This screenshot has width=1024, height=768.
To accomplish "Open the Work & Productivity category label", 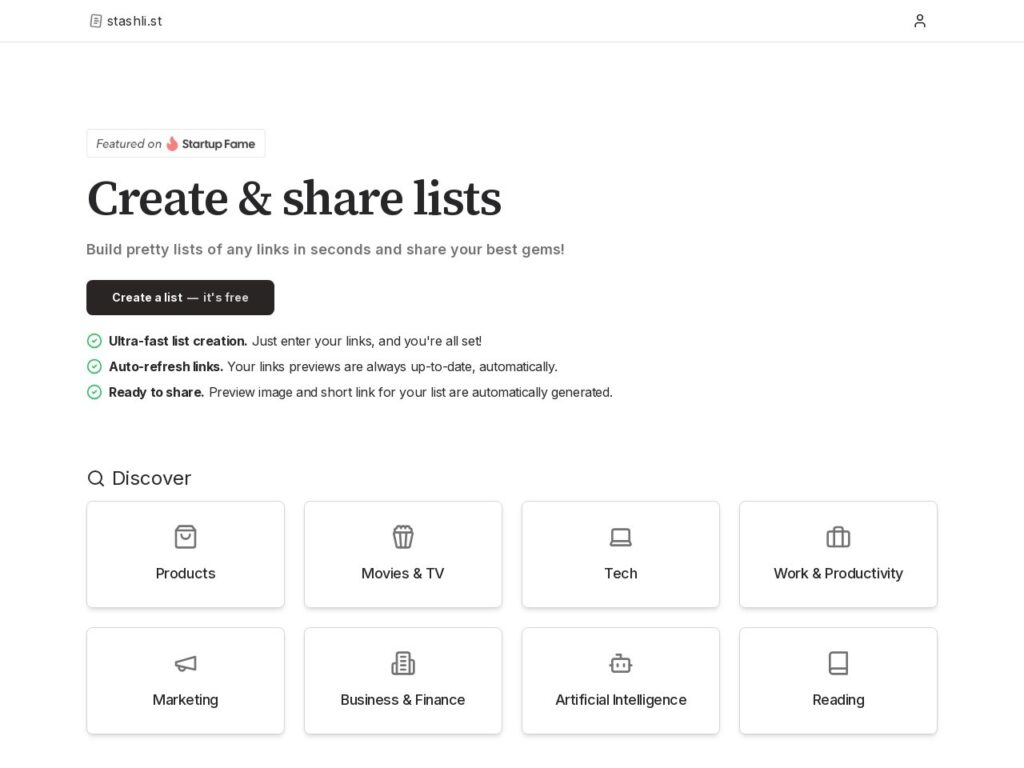I will (x=838, y=573).
